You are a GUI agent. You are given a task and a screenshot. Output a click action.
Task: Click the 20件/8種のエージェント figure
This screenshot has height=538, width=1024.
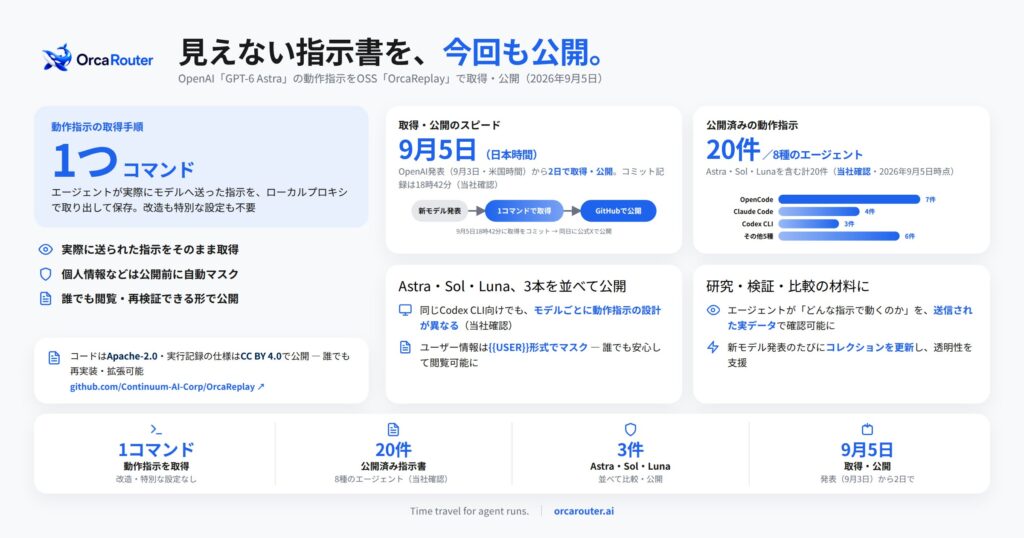tap(784, 151)
